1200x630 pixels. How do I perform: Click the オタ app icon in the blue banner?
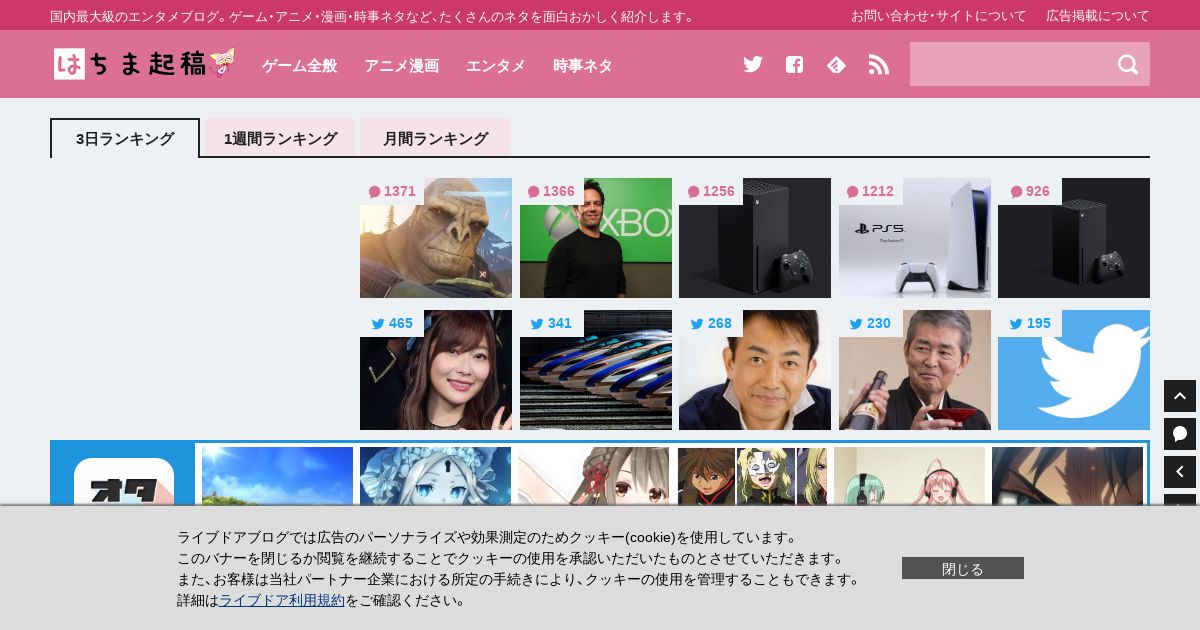(x=124, y=483)
